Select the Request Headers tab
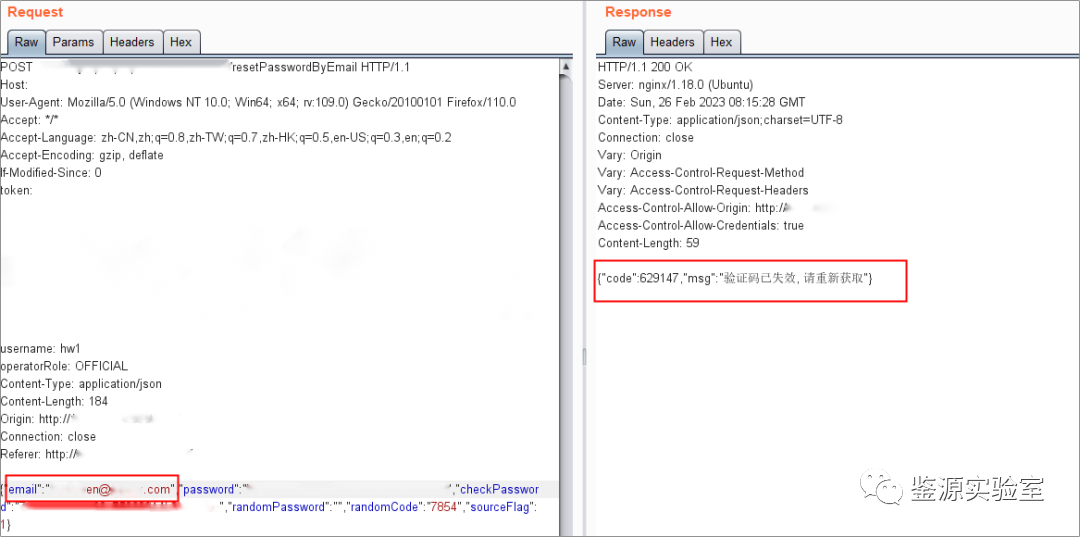 click(x=132, y=42)
